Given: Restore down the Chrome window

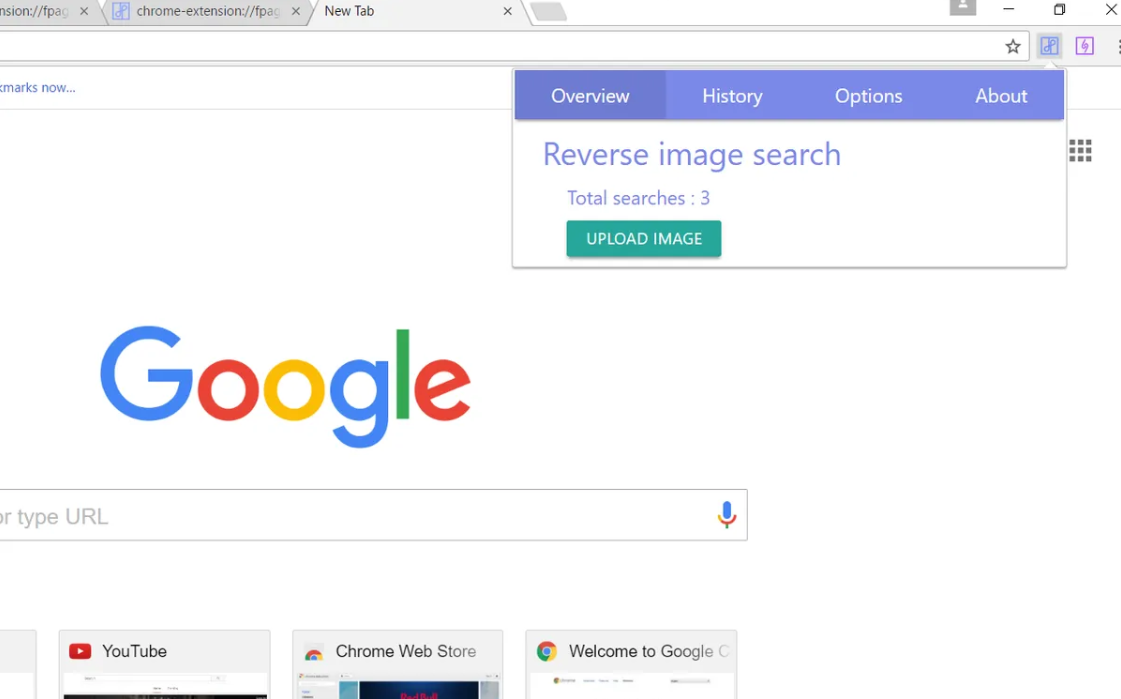Looking at the screenshot, I should (x=1060, y=9).
